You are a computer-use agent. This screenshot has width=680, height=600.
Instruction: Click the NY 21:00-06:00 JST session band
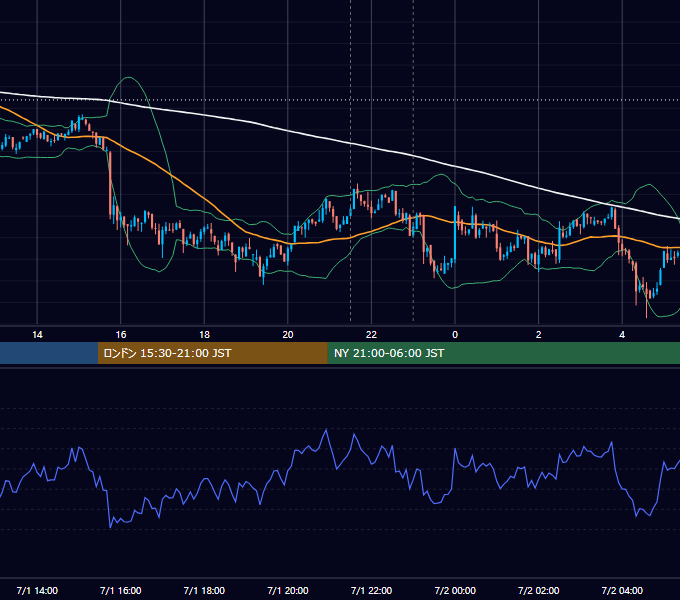503,353
